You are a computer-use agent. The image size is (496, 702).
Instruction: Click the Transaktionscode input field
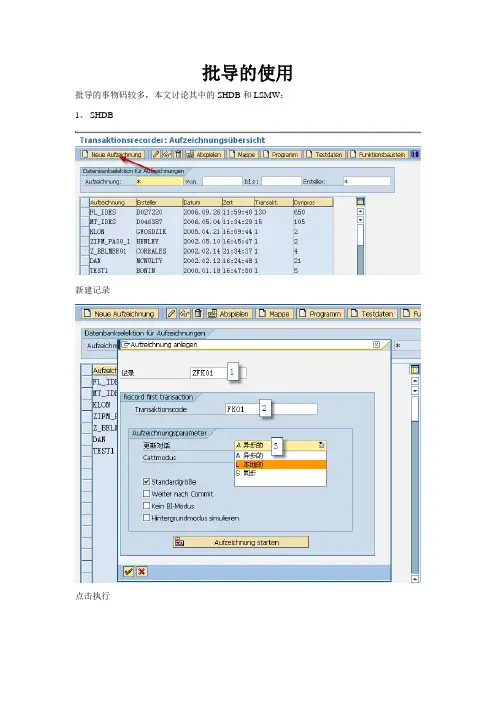point(271,409)
